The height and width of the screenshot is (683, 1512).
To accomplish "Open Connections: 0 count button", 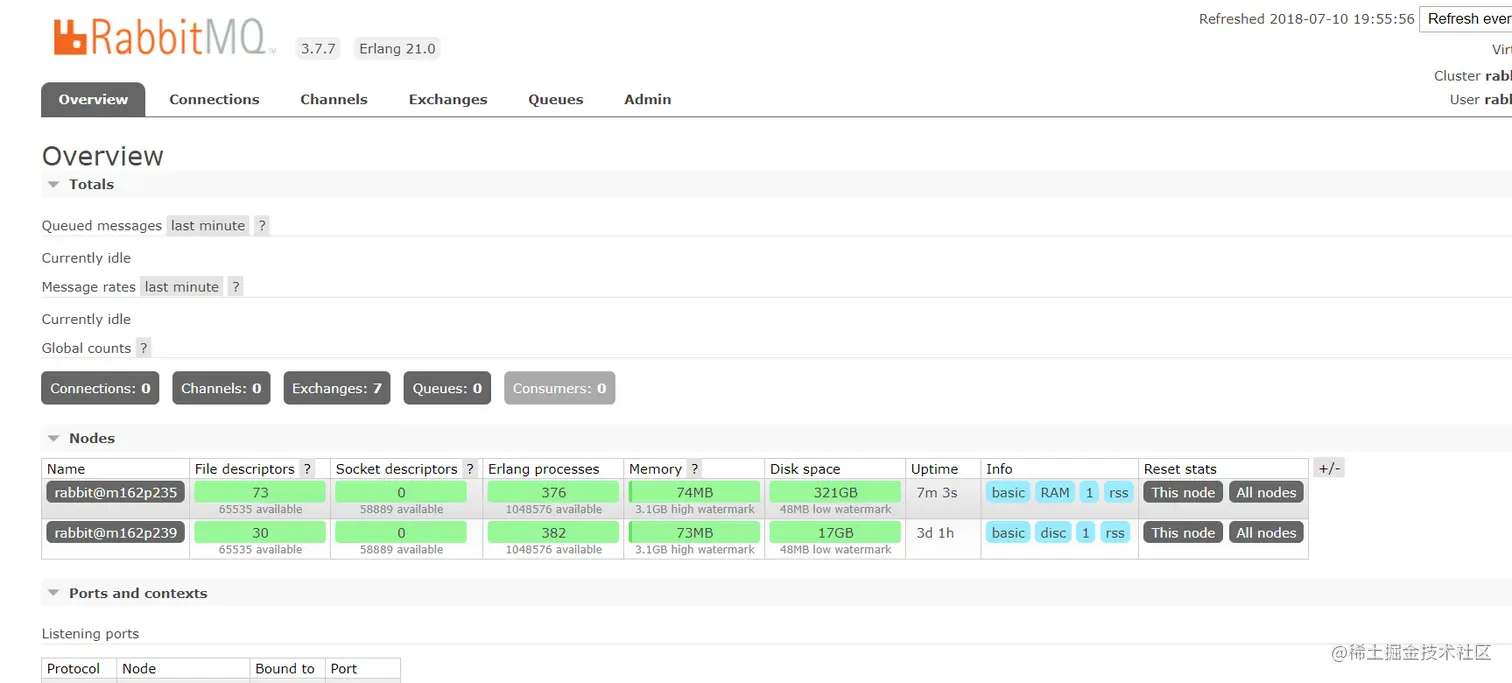I will click(x=101, y=388).
